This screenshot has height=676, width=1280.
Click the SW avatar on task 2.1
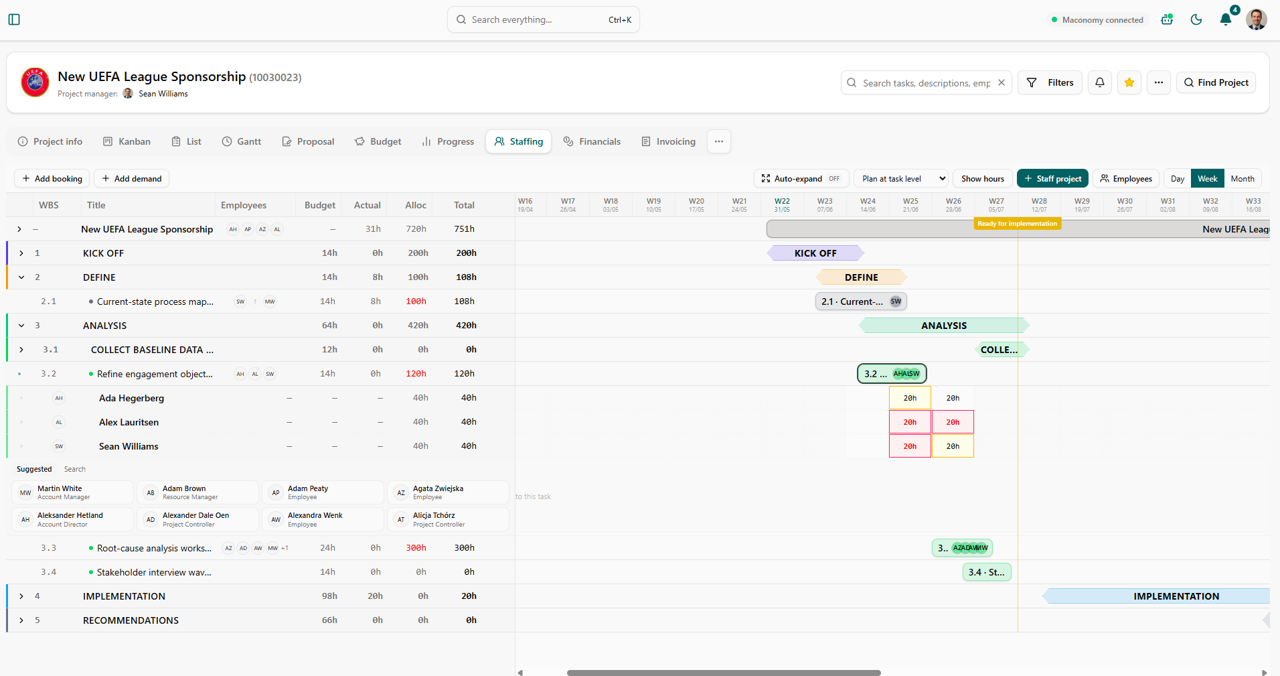click(x=240, y=302)
